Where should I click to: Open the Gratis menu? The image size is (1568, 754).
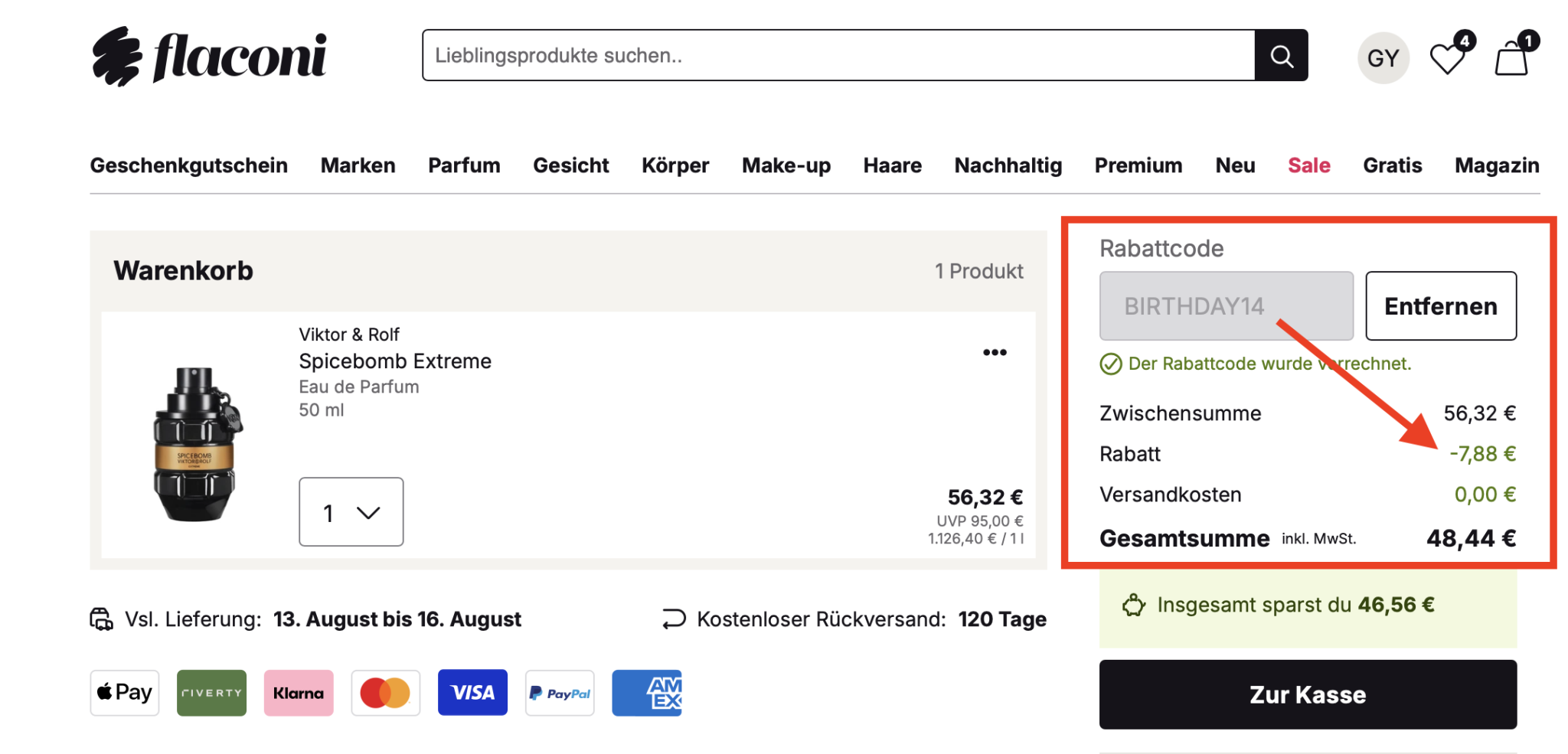[x=1393, y=165]
